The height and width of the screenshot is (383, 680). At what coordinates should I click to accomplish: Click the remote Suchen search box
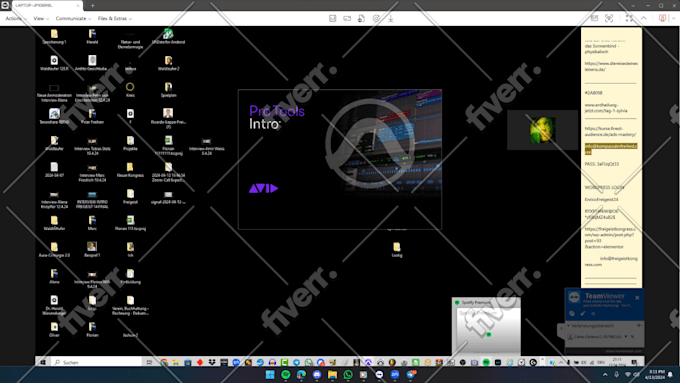coord(97,362)
